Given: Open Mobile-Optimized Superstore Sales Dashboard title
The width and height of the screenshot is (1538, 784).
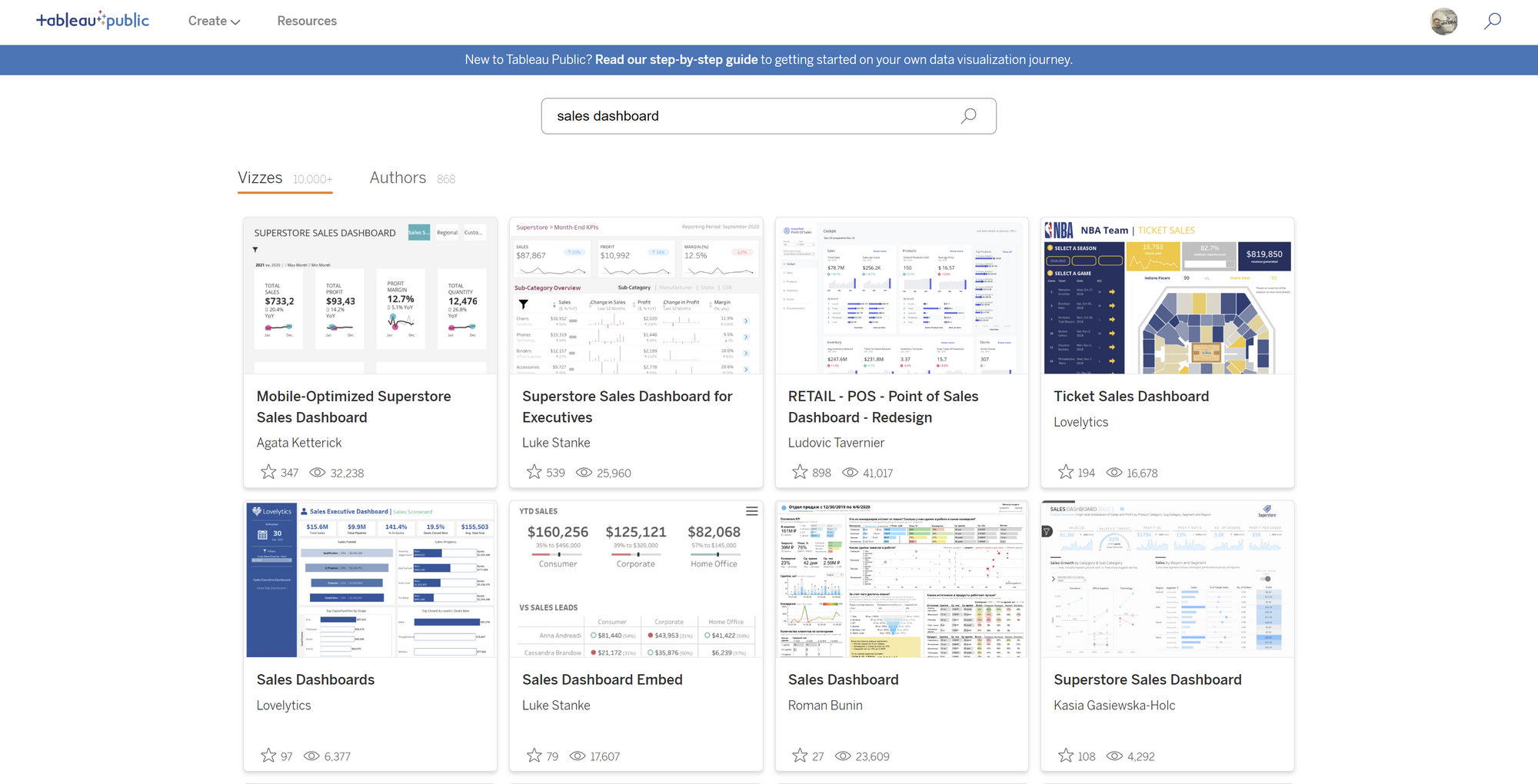Looking at the screenshot, I should [354, 407].
